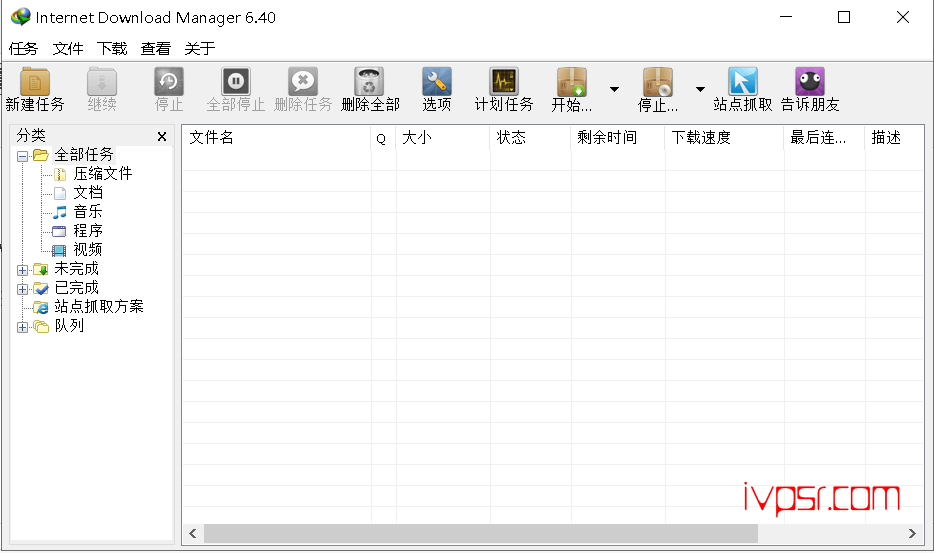
Task: Sort by 下载速度 column header
Action: coord(724,138)
